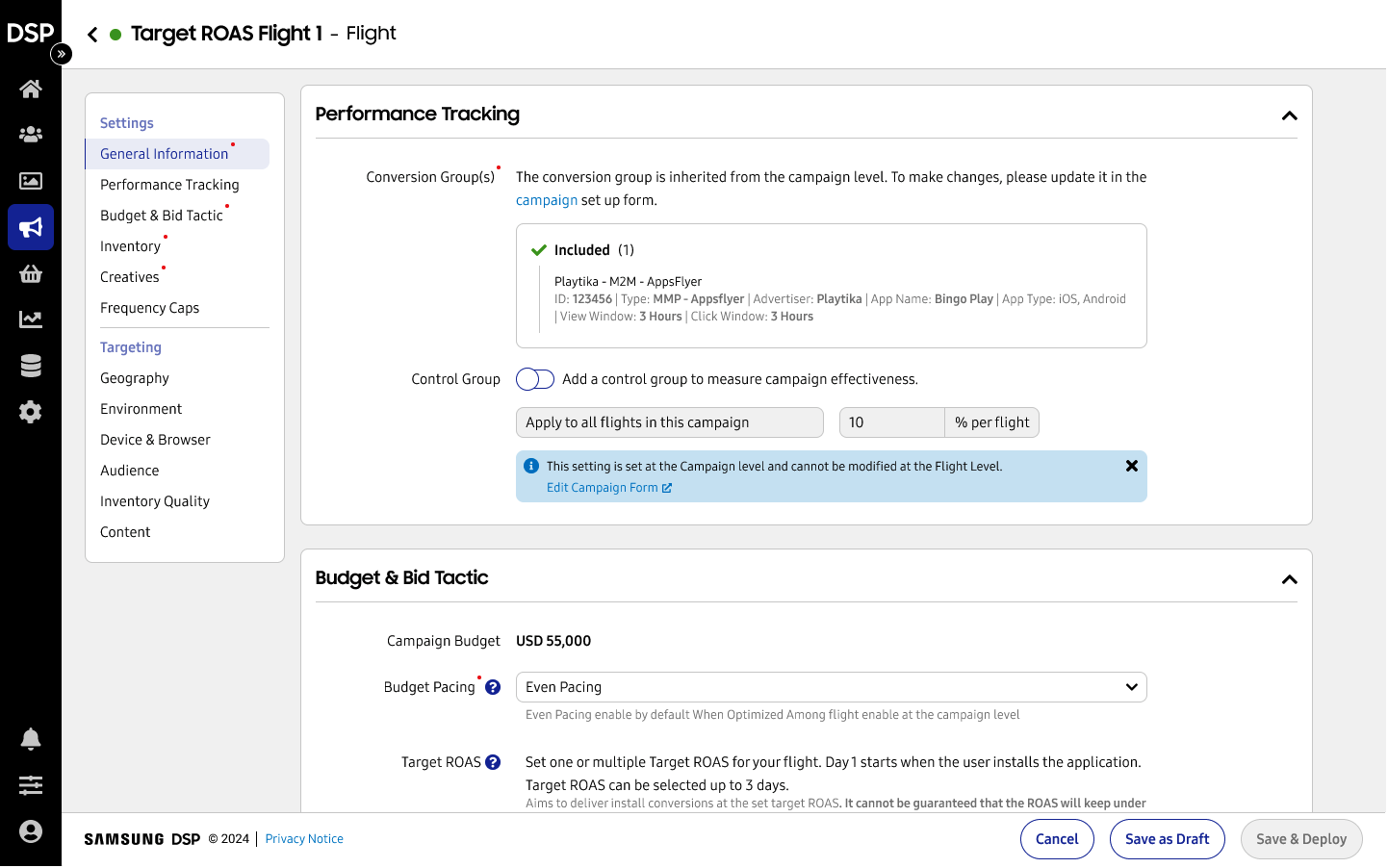Toggle the Control Group switch
This screenshot has width=1388, height=868.
pos(535,379)
